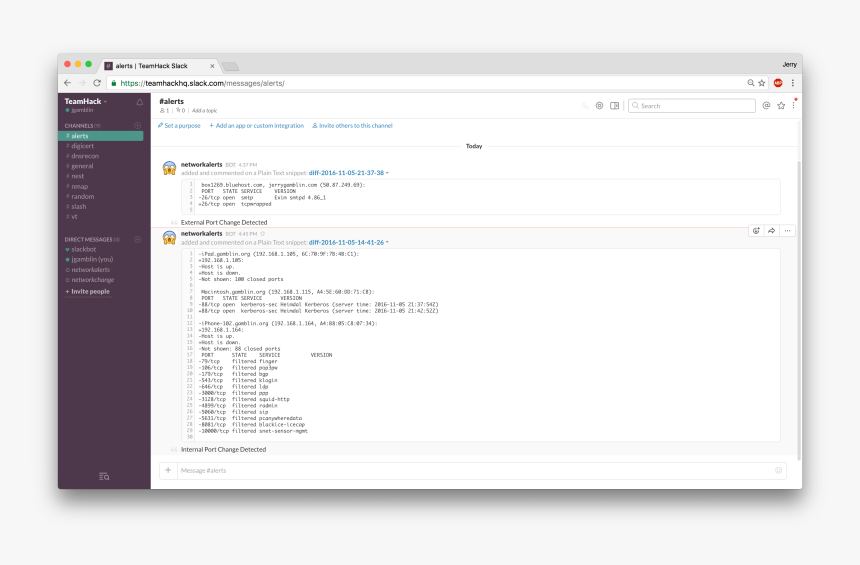860x565 pixels.
Task: Open snippet diff-2016-11-05-14-41-26
Action: pos(346,242)
